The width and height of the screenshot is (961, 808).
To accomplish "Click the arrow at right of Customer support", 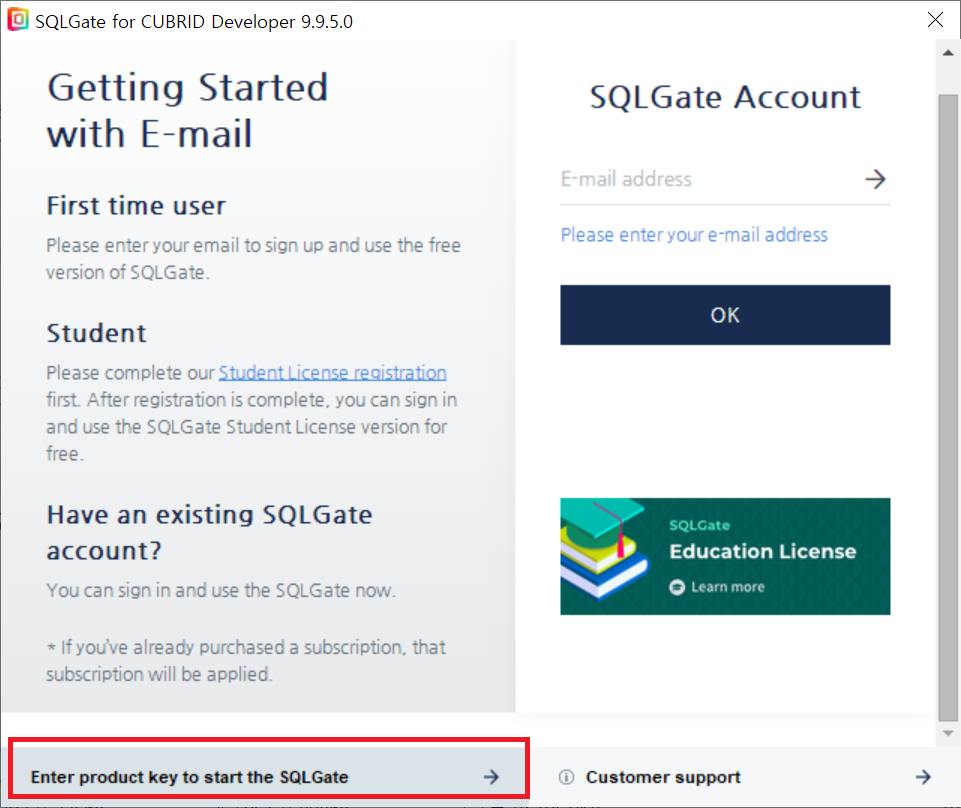I will pos(923,777).
